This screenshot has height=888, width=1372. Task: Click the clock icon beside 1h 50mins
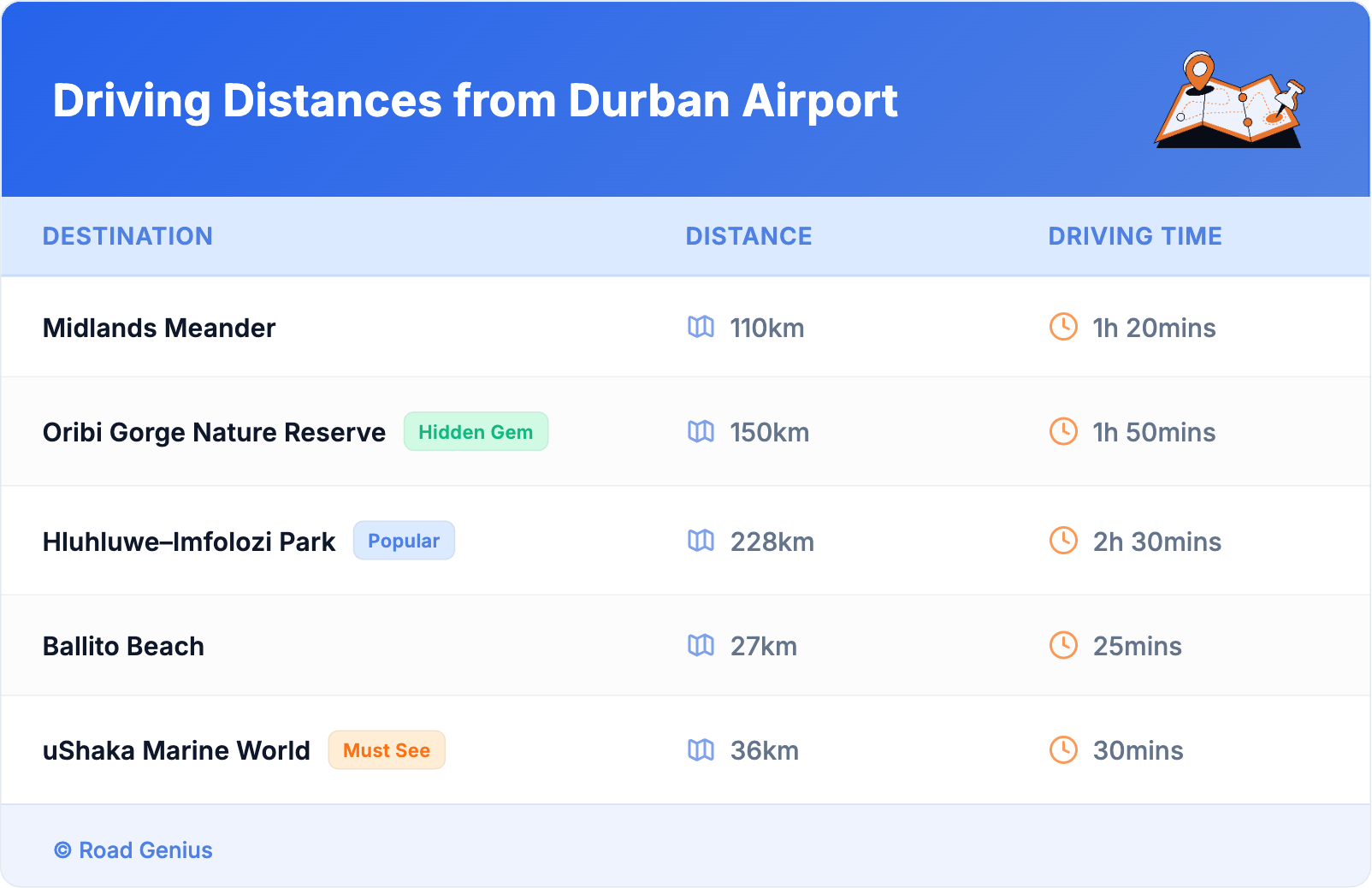(x=1063, y=431)
